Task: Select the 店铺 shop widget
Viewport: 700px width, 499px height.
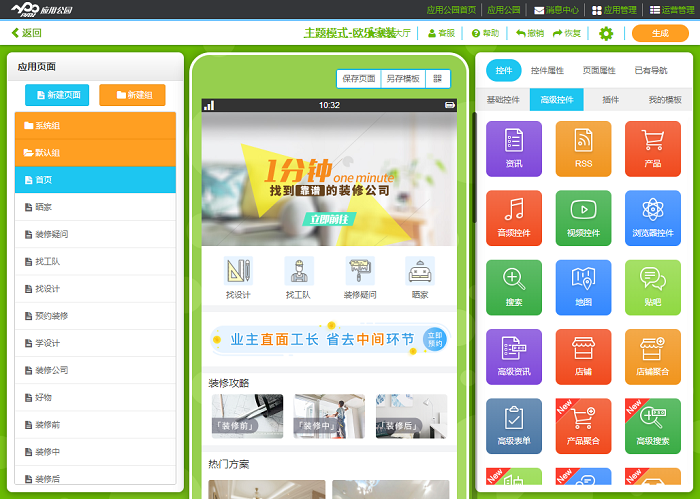Action: click(x=583, y=356)
